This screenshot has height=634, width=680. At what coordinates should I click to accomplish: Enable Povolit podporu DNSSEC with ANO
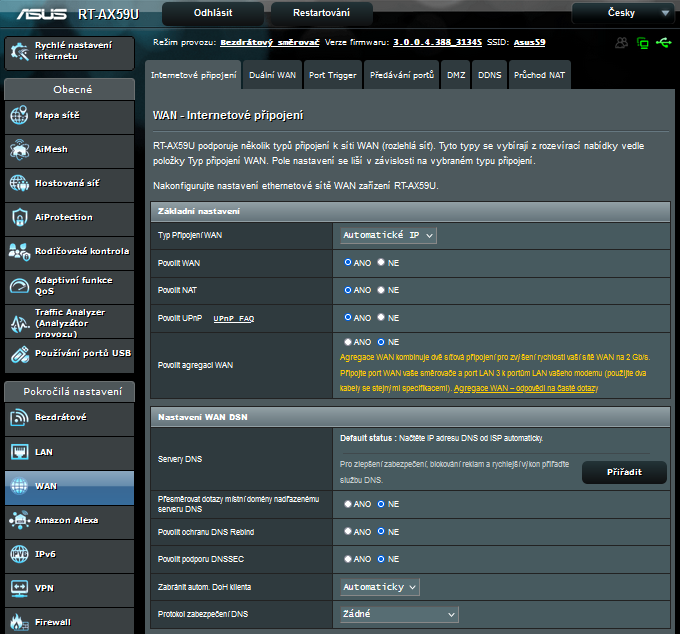348,558
